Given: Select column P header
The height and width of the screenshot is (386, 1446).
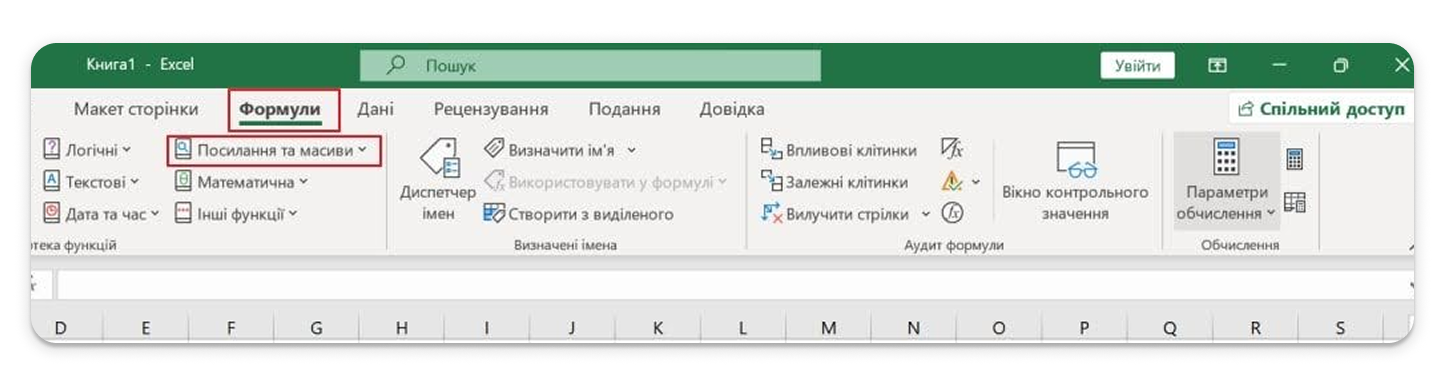Looking at the screenshot, I should coord(1085,328).
